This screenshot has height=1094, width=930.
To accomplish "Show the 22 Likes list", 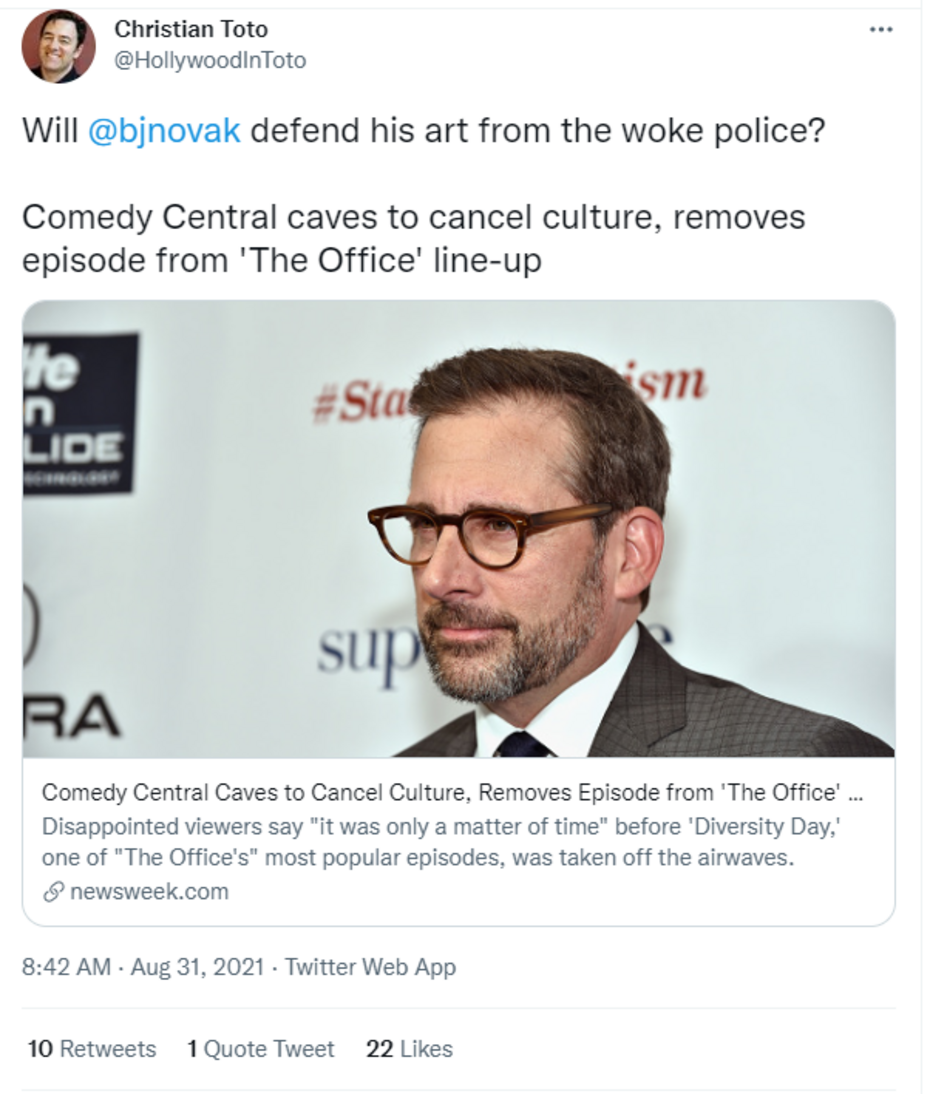I will [x=409, y=1049].
